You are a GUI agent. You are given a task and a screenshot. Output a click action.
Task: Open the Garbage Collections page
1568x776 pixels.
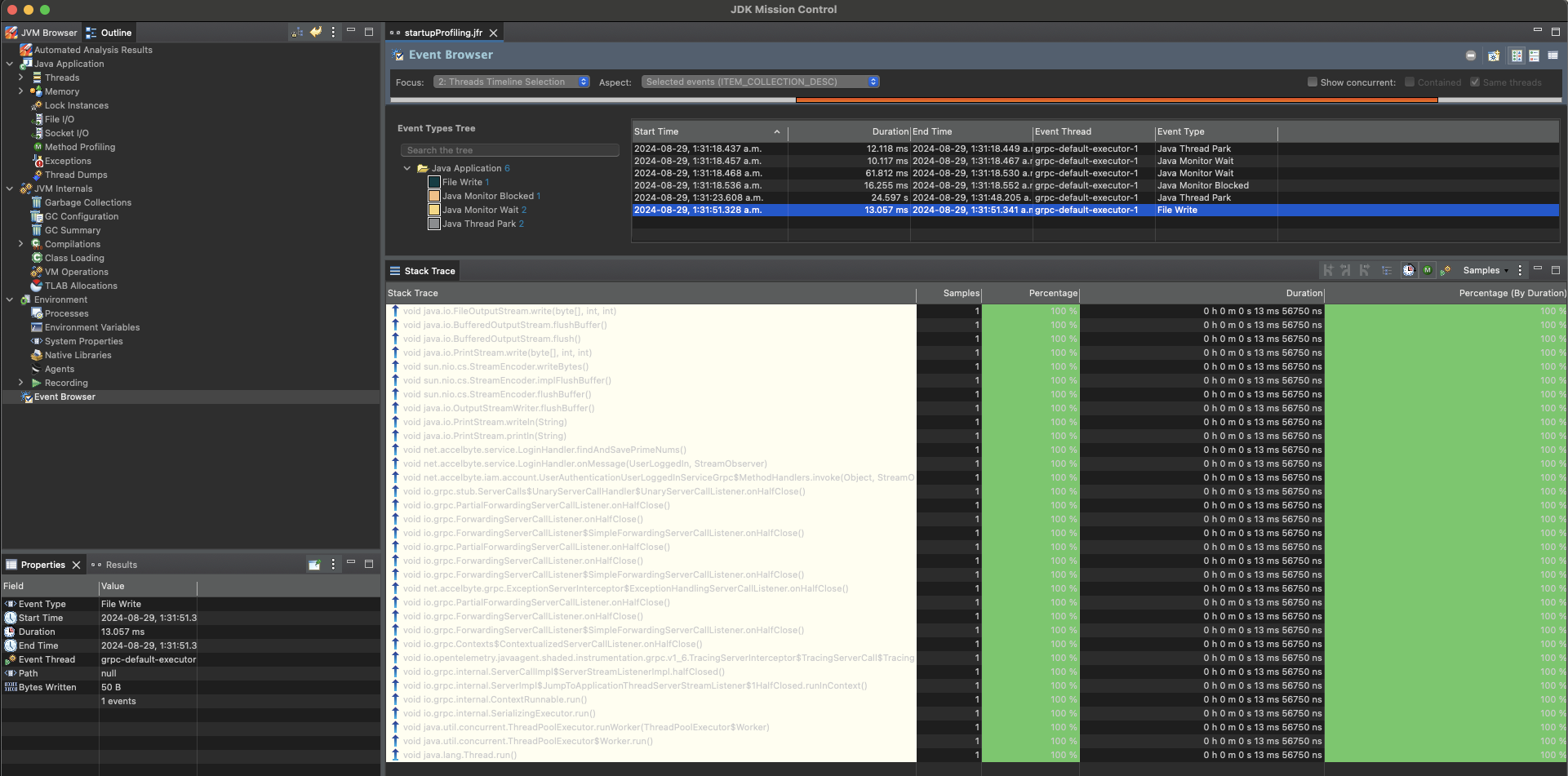[87, 202]
